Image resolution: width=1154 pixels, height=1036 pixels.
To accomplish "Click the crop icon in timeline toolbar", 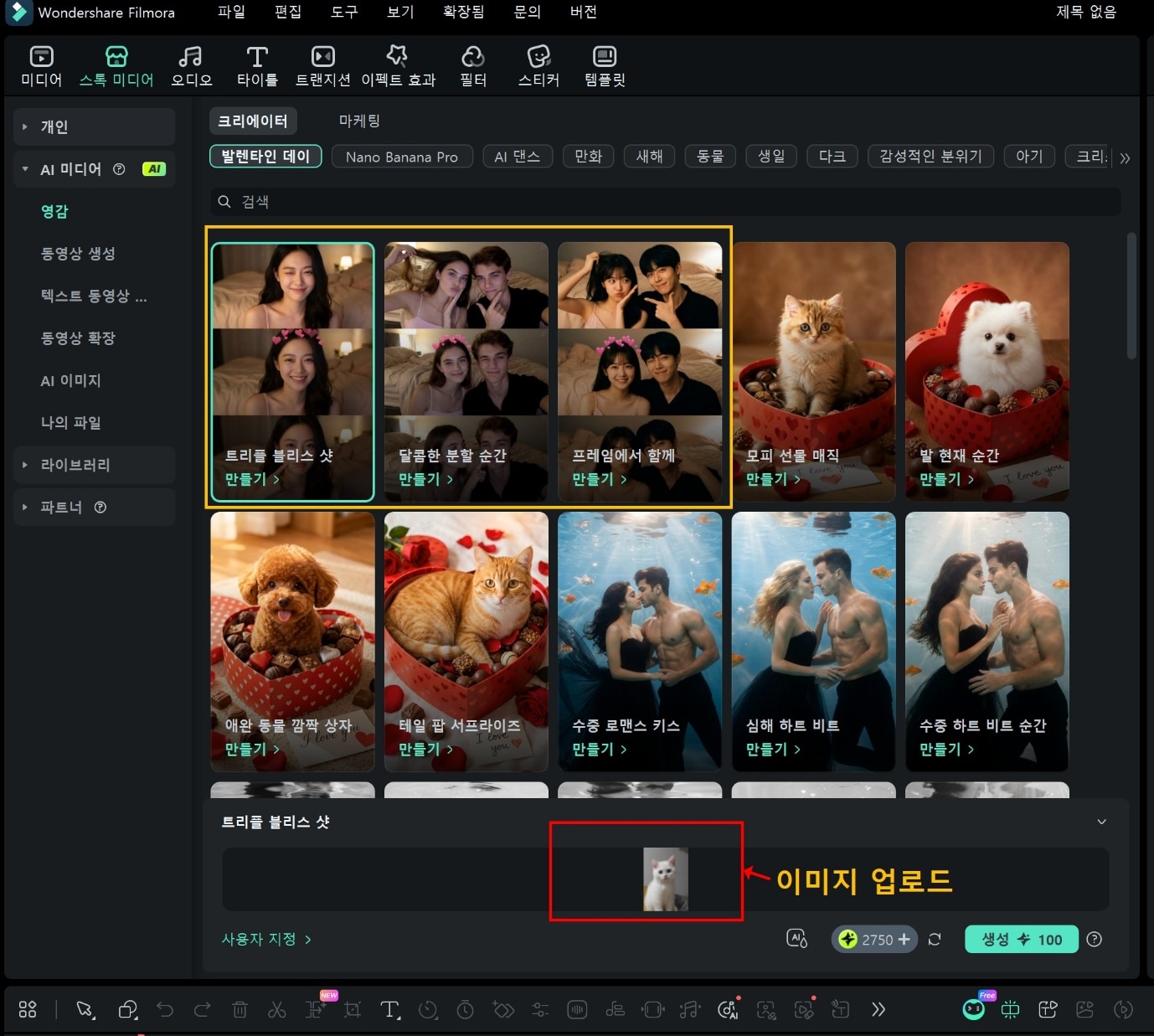I will tap(353, 1010).
